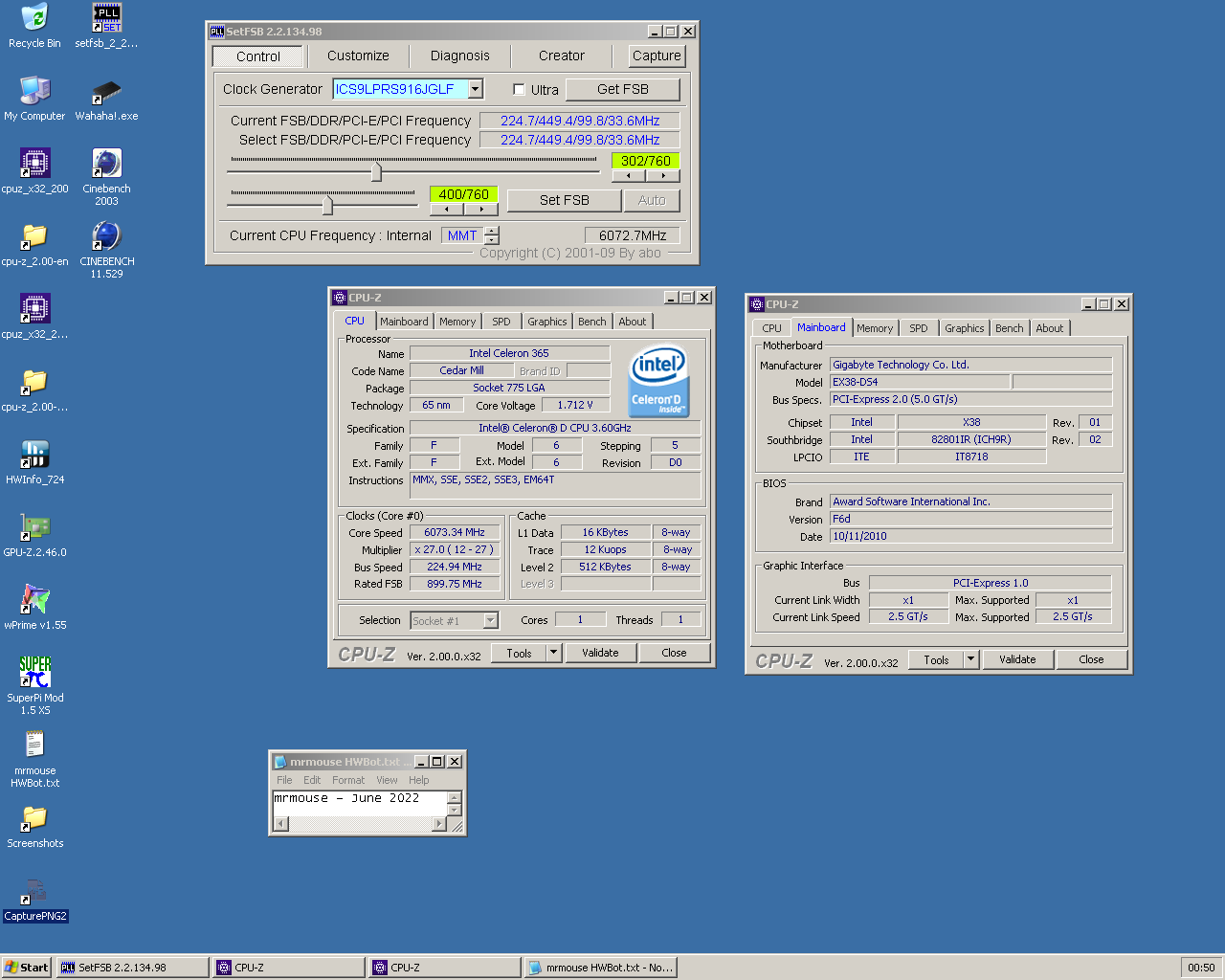Click the Notepad horizontal scrollbar right arrow
The width and height of the screenshot is (1225, 980).
tap(438, 824)
